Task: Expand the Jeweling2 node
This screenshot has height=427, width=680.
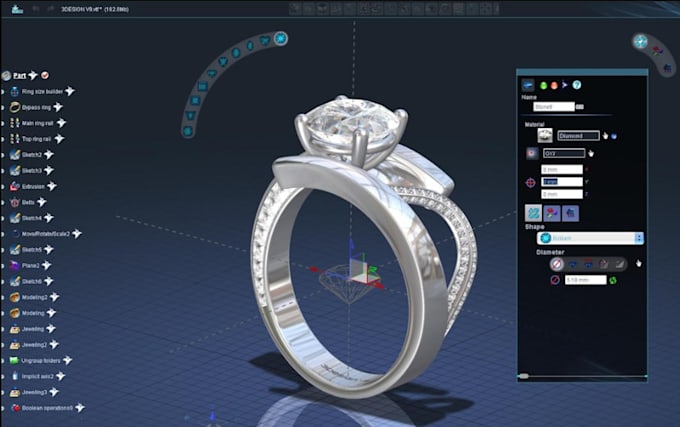Action: click(3, 345)
